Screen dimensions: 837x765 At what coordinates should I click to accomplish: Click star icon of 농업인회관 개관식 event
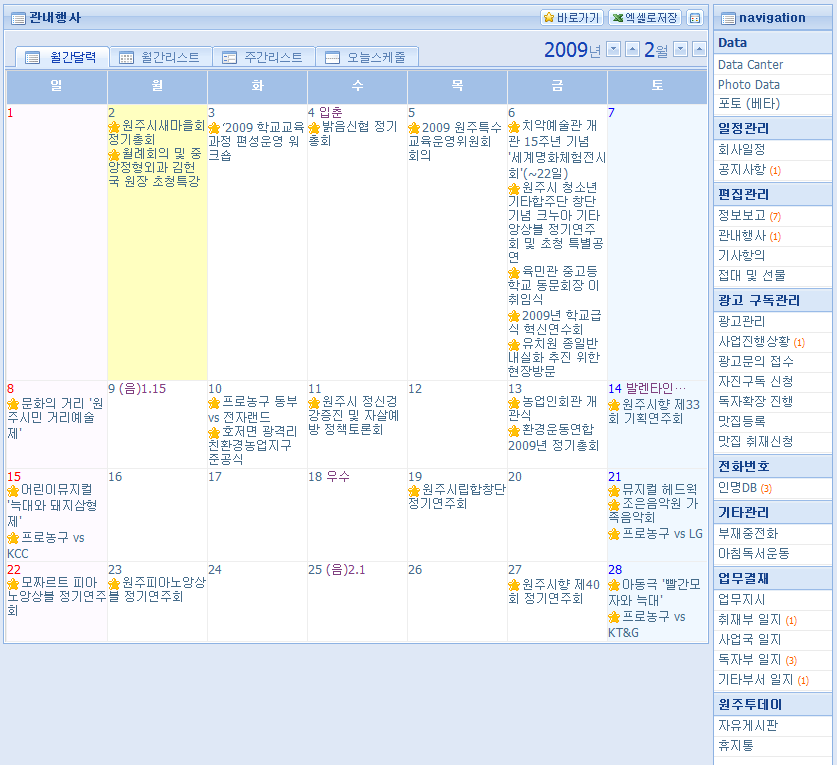pos(514,403)
